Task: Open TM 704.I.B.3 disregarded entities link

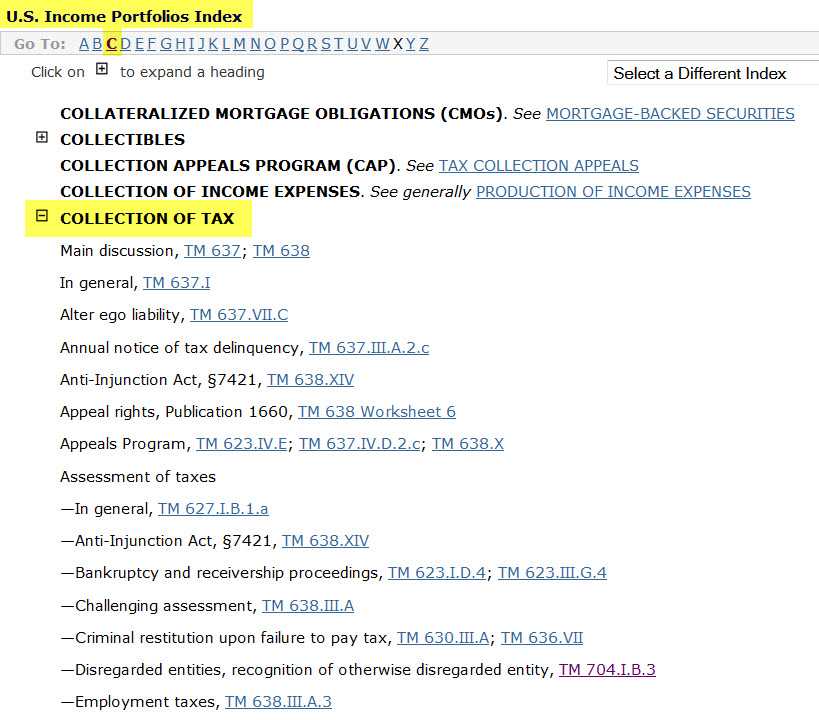Action: click(607, 670)
